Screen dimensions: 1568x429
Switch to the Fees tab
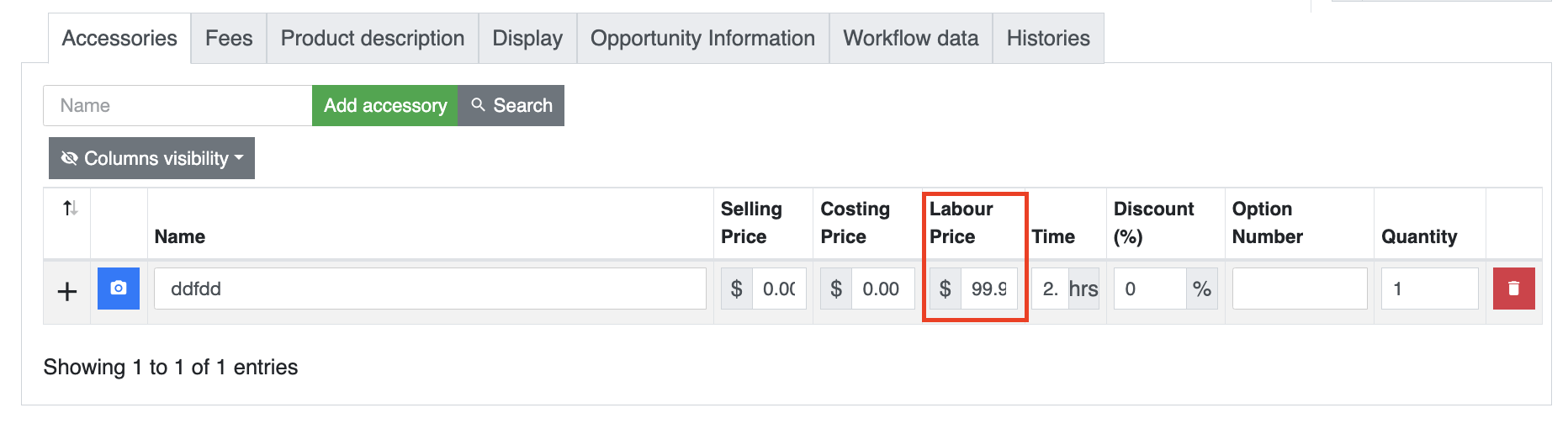pos(229,39)
